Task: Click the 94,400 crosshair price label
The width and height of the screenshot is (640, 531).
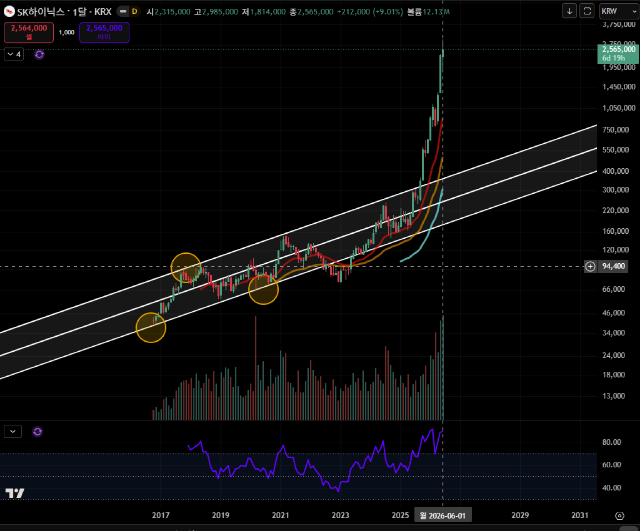Action: pyautogui.click(x=613, y=266)
